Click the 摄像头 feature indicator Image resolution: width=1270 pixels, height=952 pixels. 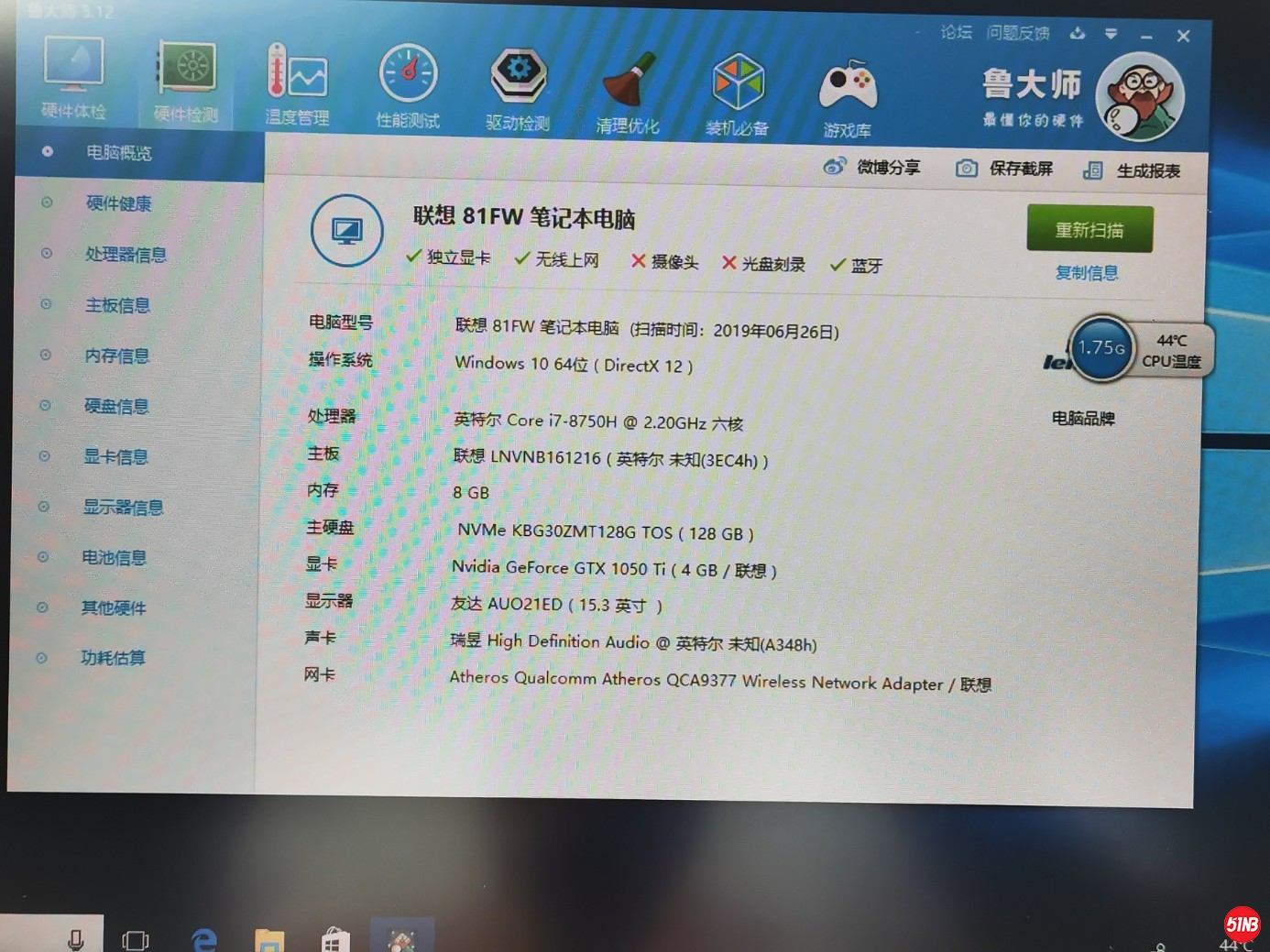pyautogui.click(x=664, y=262)
